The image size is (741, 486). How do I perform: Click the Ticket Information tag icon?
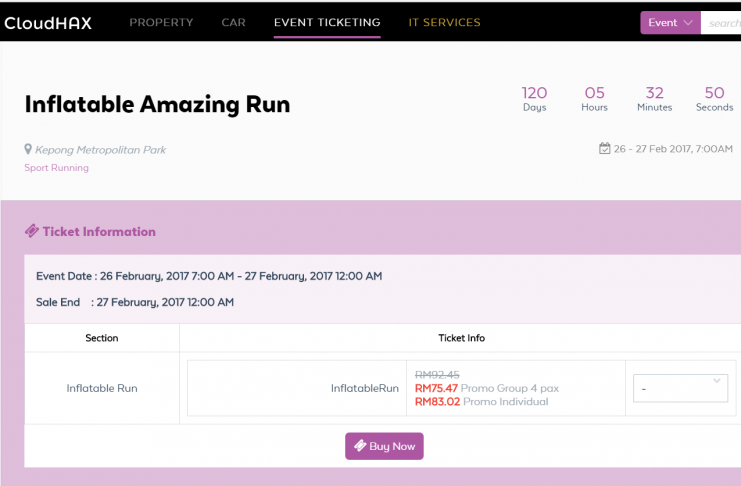[32, 231]
